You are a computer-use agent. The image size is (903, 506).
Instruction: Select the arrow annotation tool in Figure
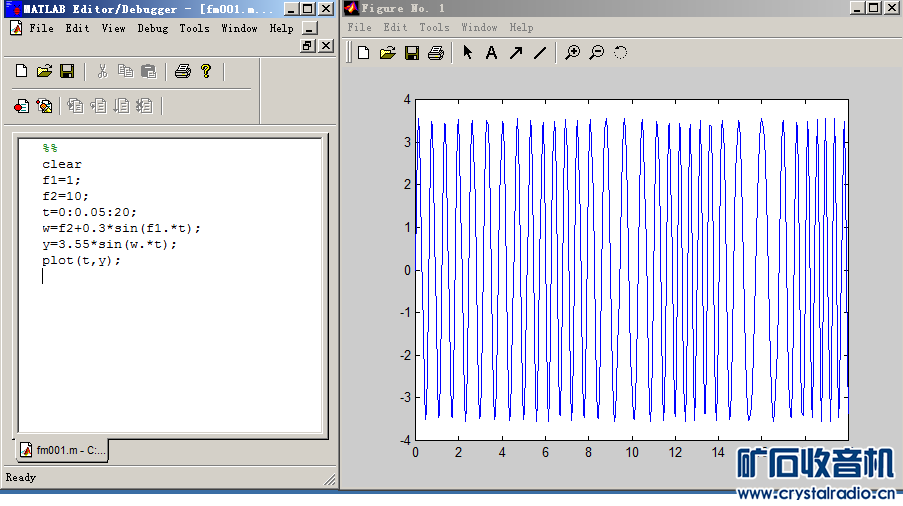point(516,53)
